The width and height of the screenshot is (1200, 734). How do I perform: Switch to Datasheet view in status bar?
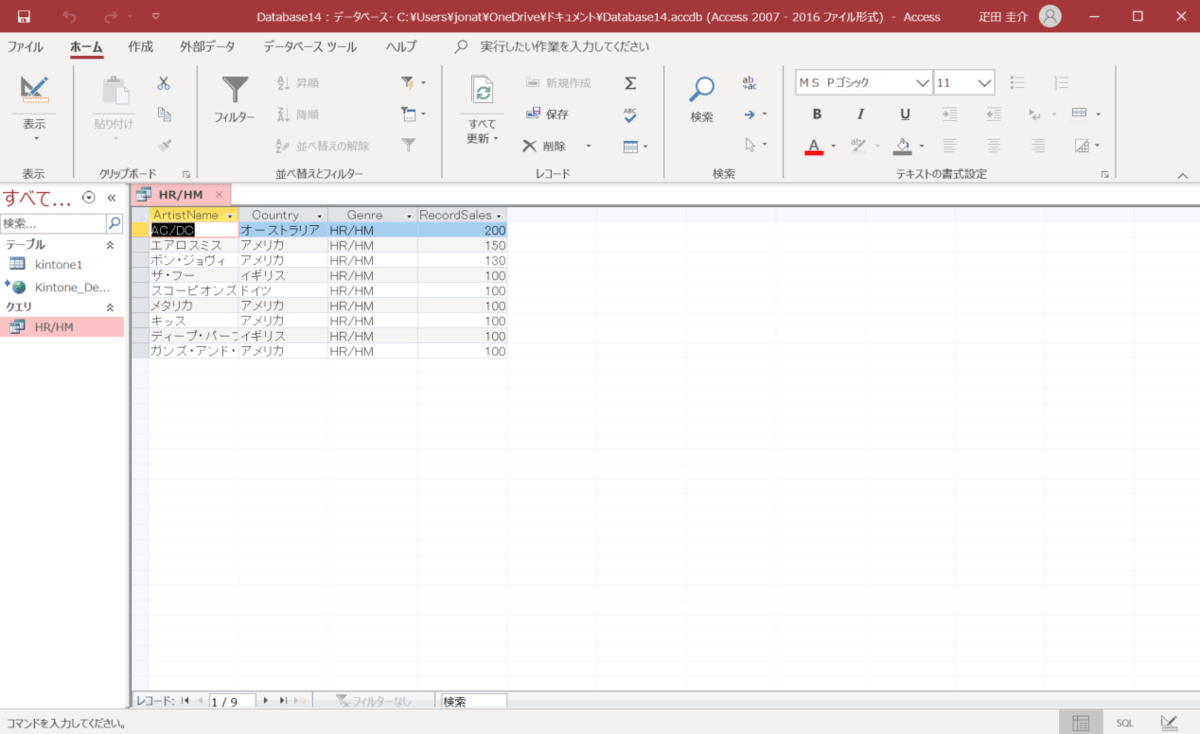(1080, 723)
